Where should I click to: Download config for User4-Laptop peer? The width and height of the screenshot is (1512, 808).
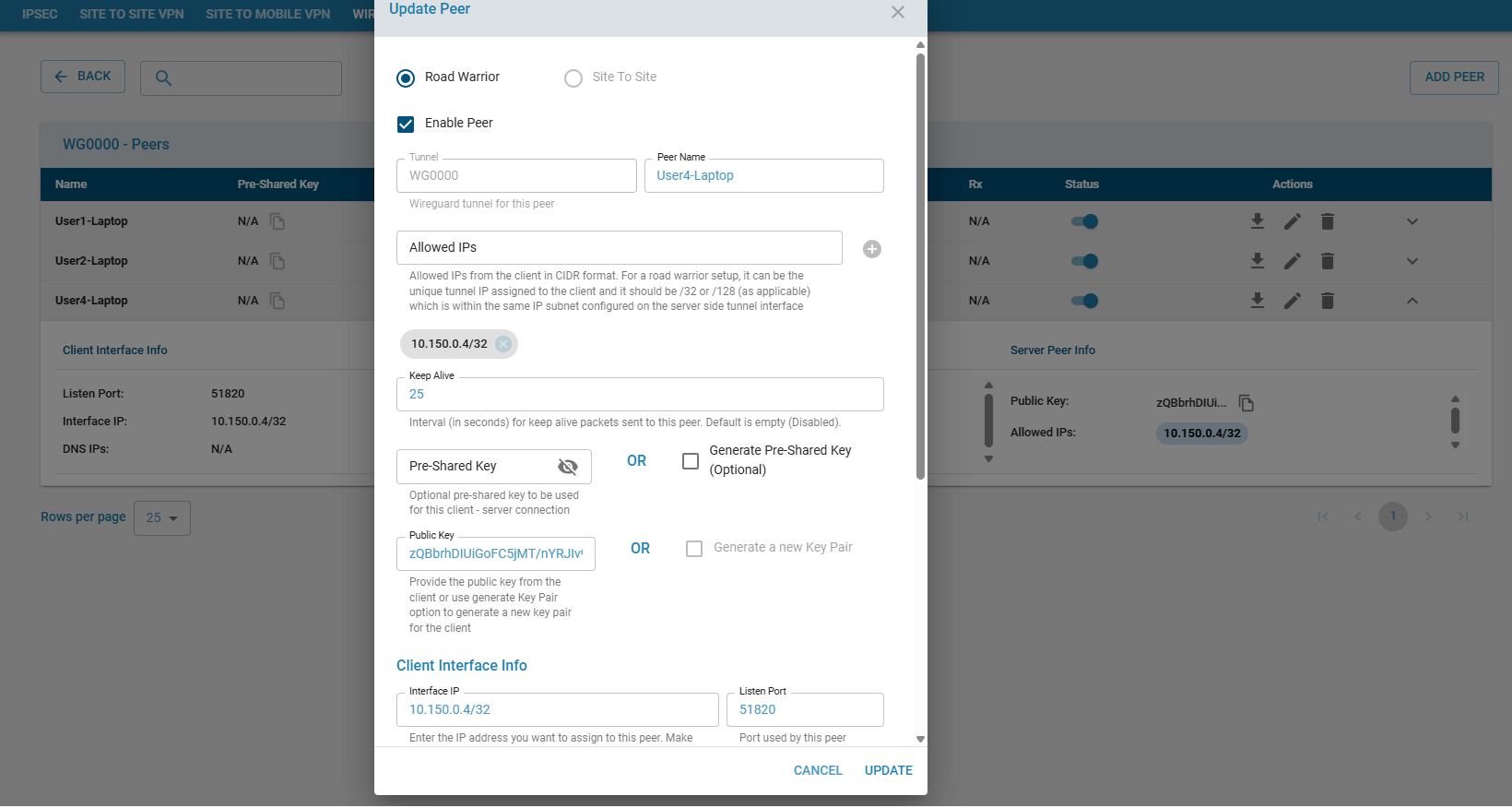(x=1257, y=301)
